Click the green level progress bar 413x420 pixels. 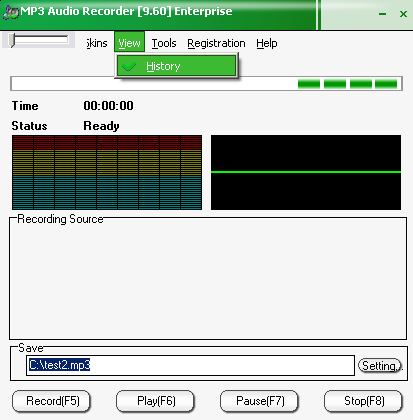tap(206, 84)
